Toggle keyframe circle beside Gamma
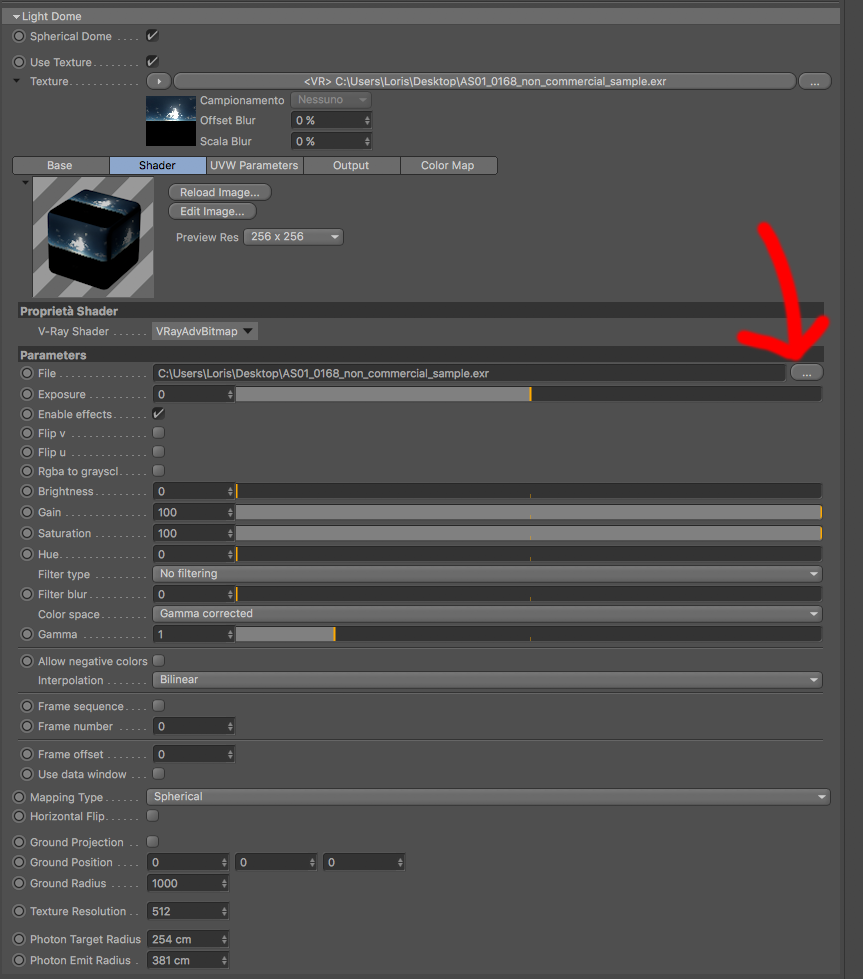This screenshot has height=979, width=863. click(27, 634)
